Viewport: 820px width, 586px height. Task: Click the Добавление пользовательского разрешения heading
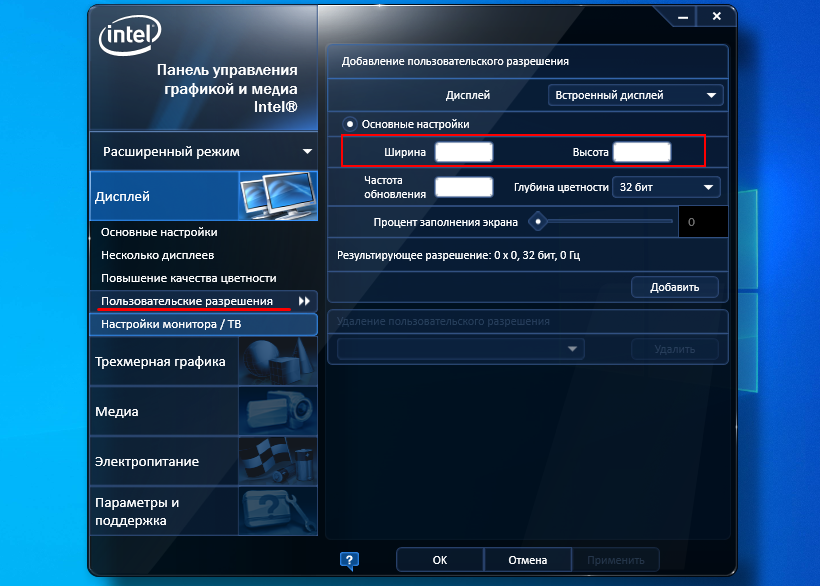(455, 61)
